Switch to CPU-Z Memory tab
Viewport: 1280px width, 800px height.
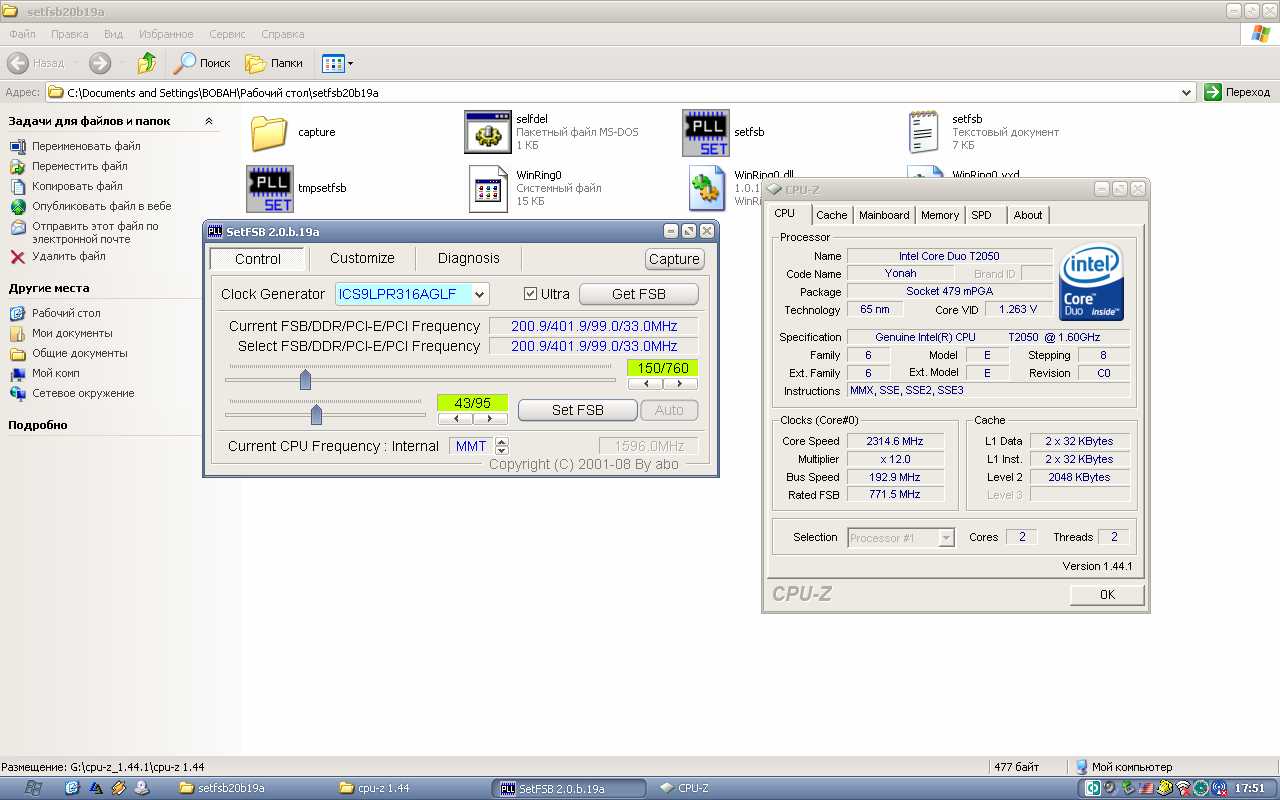click(940, 215)
